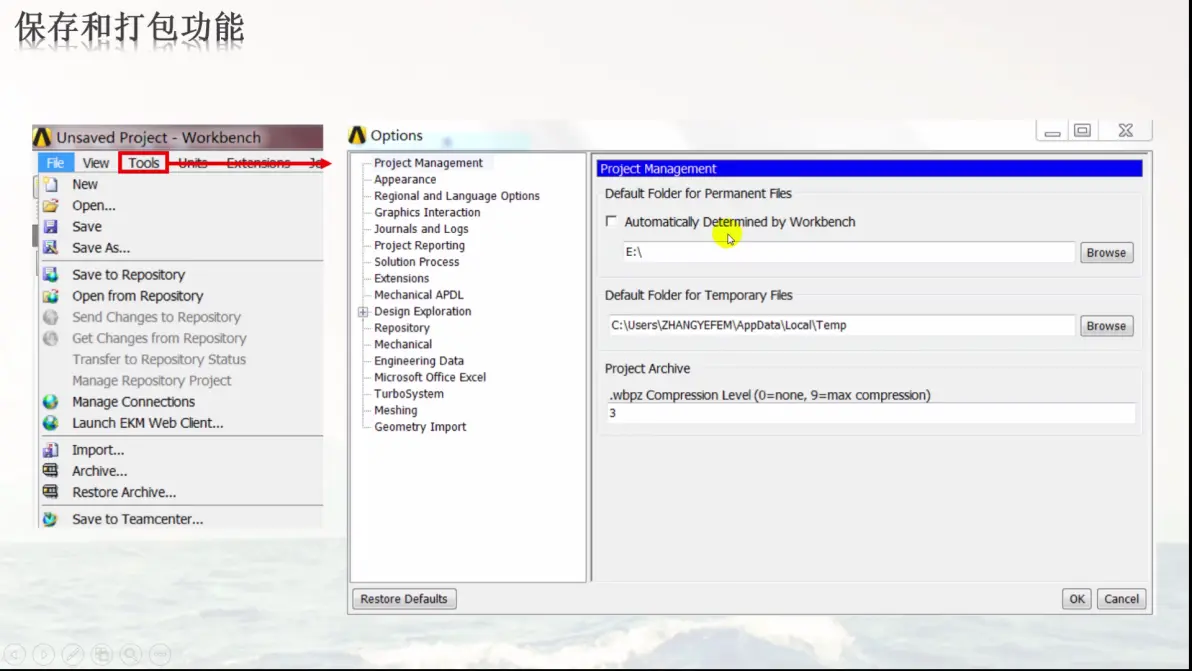The width and height of the screenshot is (1192, 671).
Task: Click the greyed Get Changes from Repository icon
Action: tap(51, 338)
